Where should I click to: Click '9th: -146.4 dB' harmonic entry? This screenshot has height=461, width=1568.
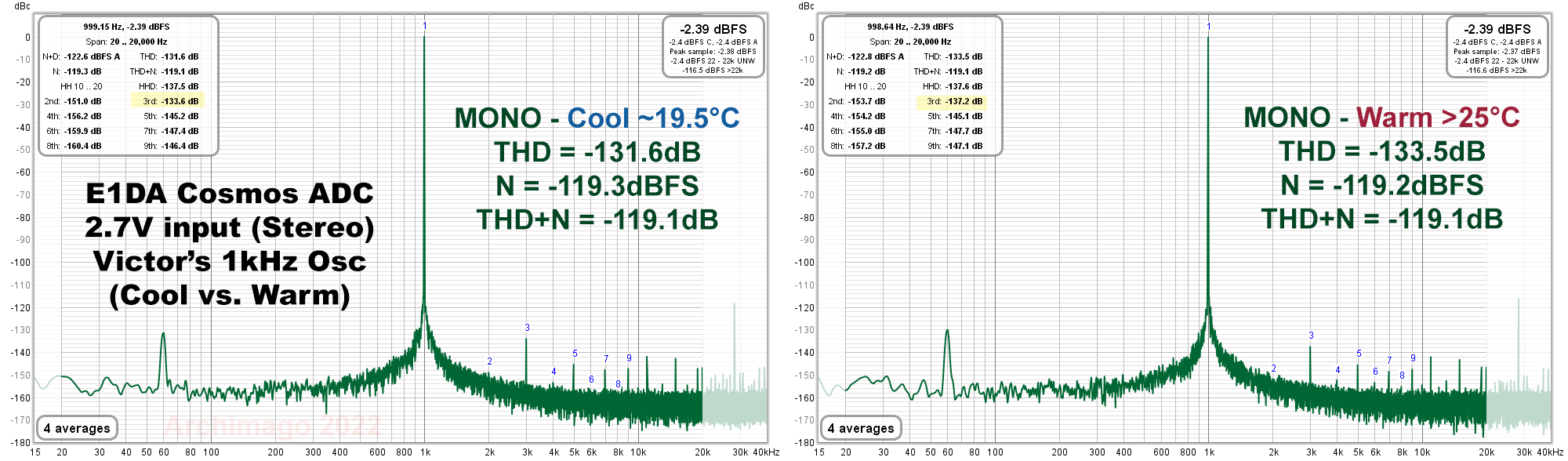point(171,146)
